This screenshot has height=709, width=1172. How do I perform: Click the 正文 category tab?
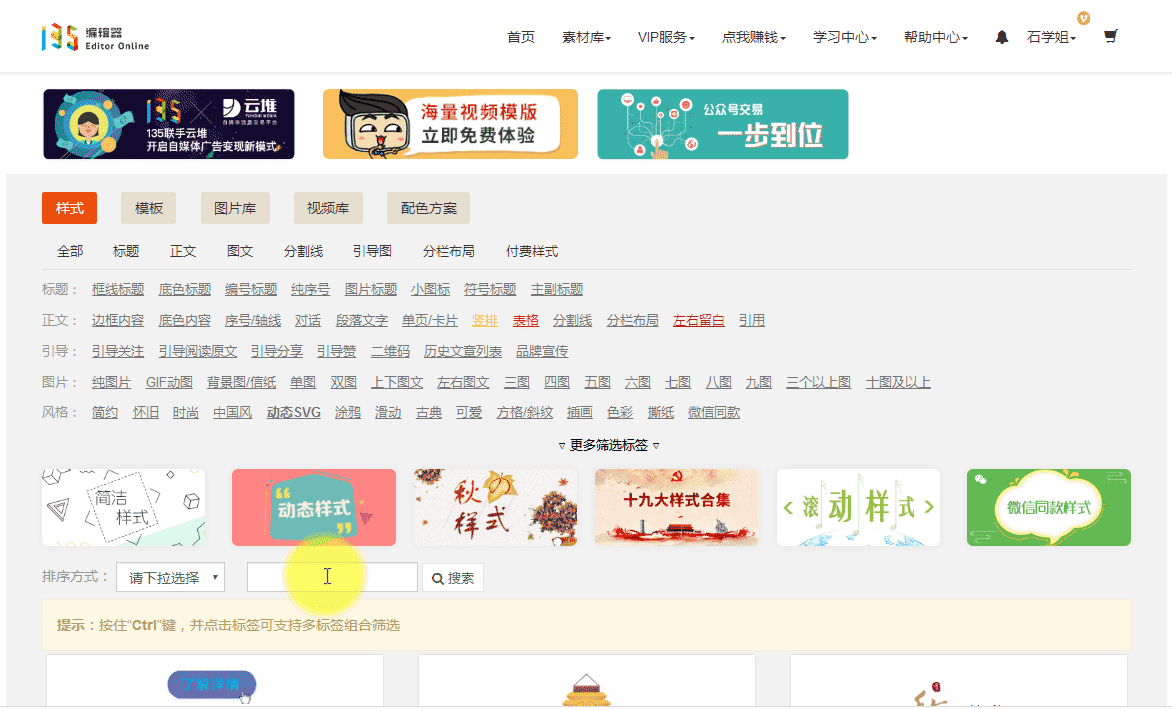(183, 252)
